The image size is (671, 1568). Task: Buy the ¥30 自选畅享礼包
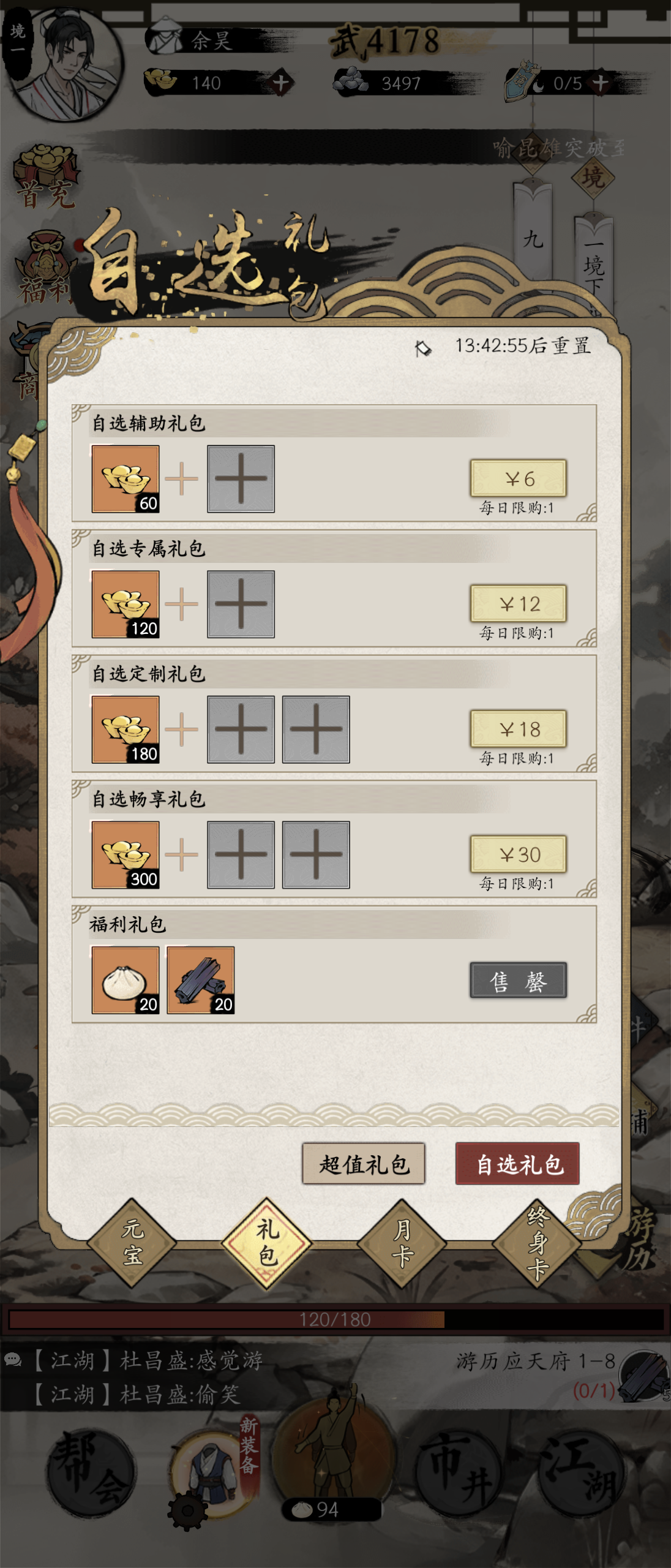click(518, 854)
